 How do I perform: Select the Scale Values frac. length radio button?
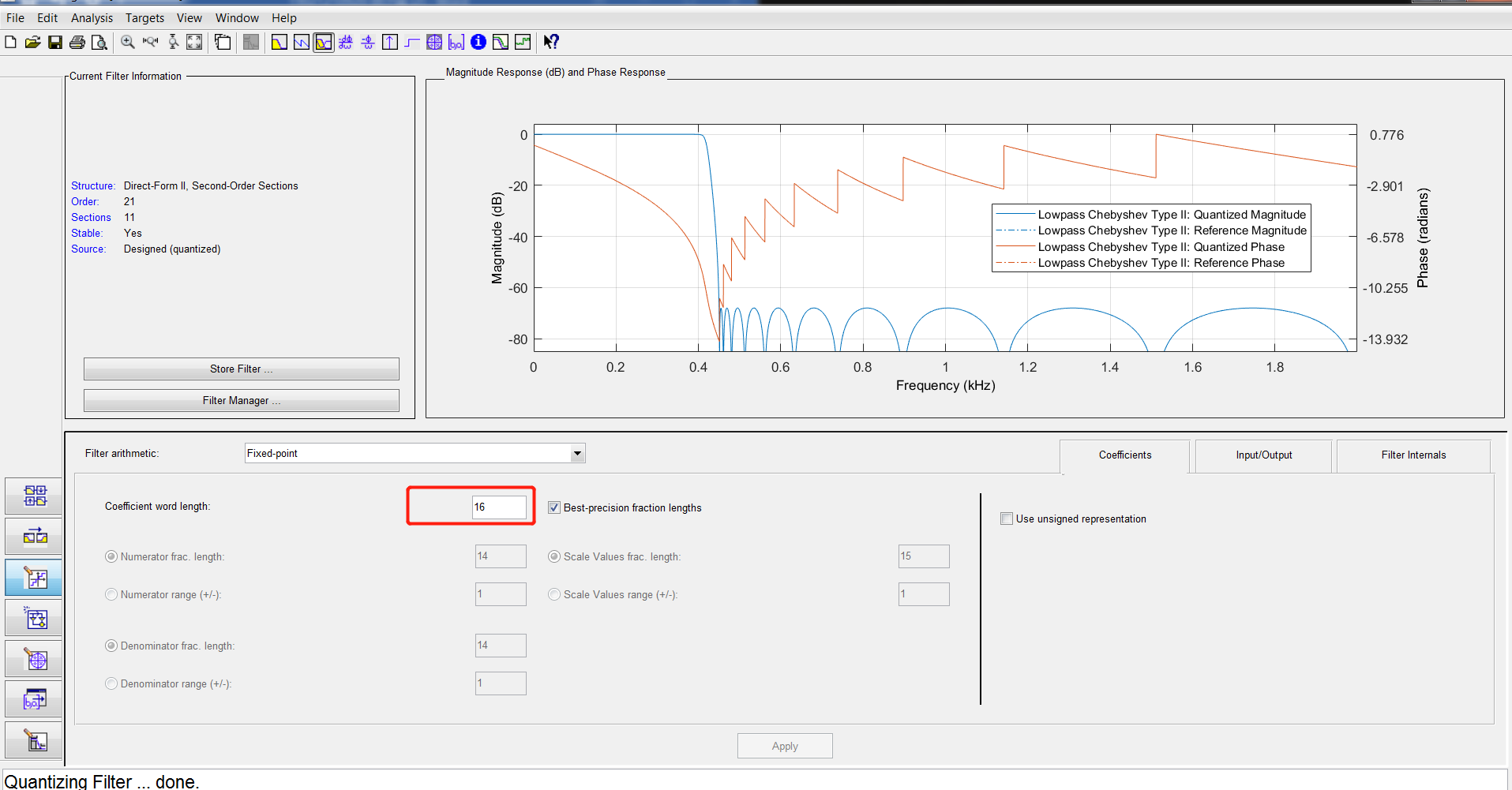coord(554,556)
